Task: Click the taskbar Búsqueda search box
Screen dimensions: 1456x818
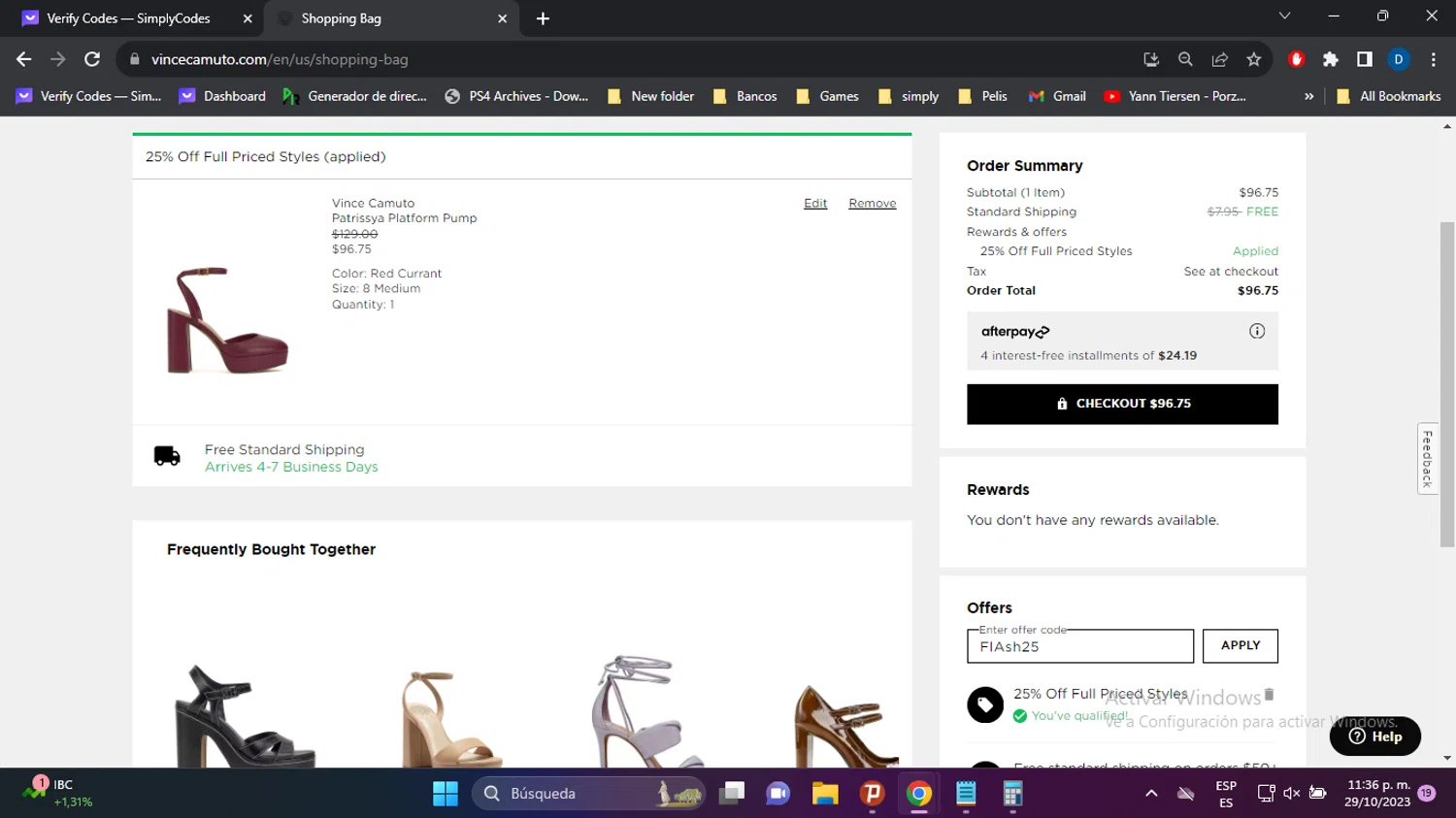Action: [x=589, y=794]
